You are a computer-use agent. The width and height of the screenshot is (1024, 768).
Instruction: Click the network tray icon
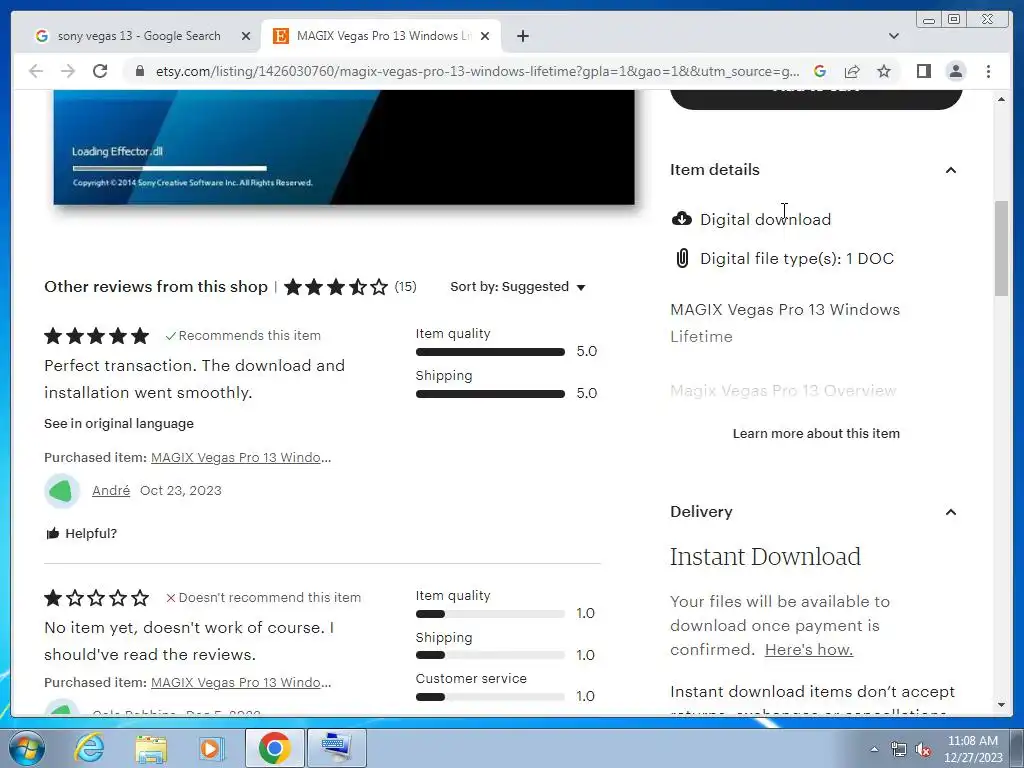[899, 749]
